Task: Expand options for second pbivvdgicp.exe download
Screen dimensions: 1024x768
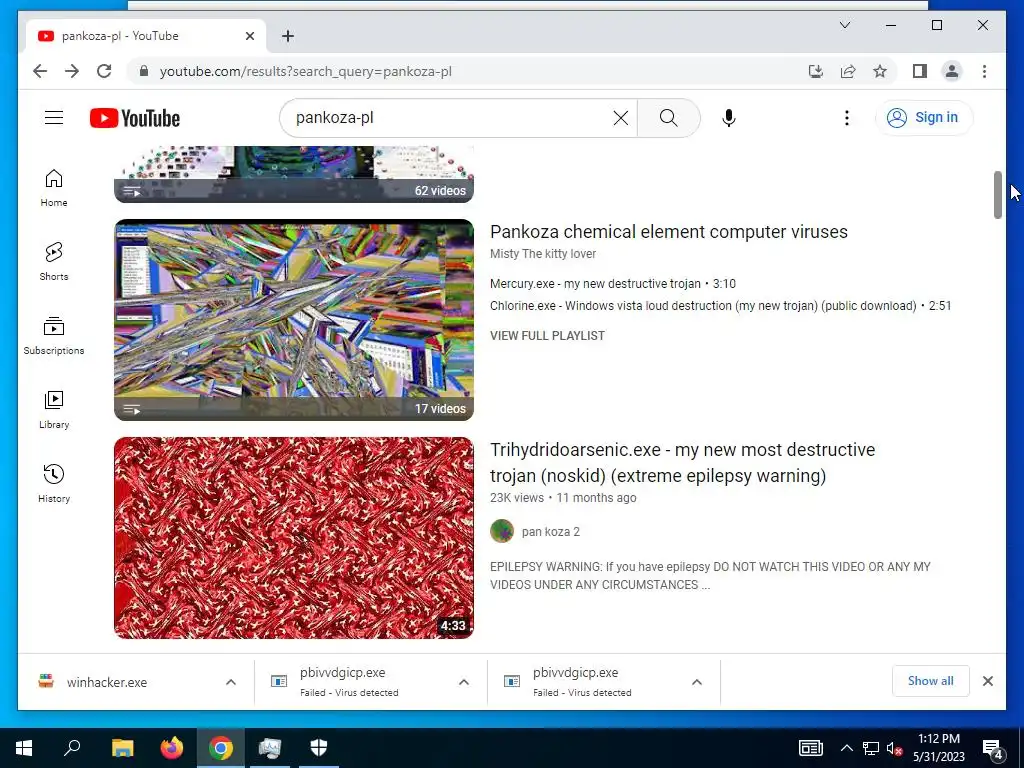Action: click(697, 682)
